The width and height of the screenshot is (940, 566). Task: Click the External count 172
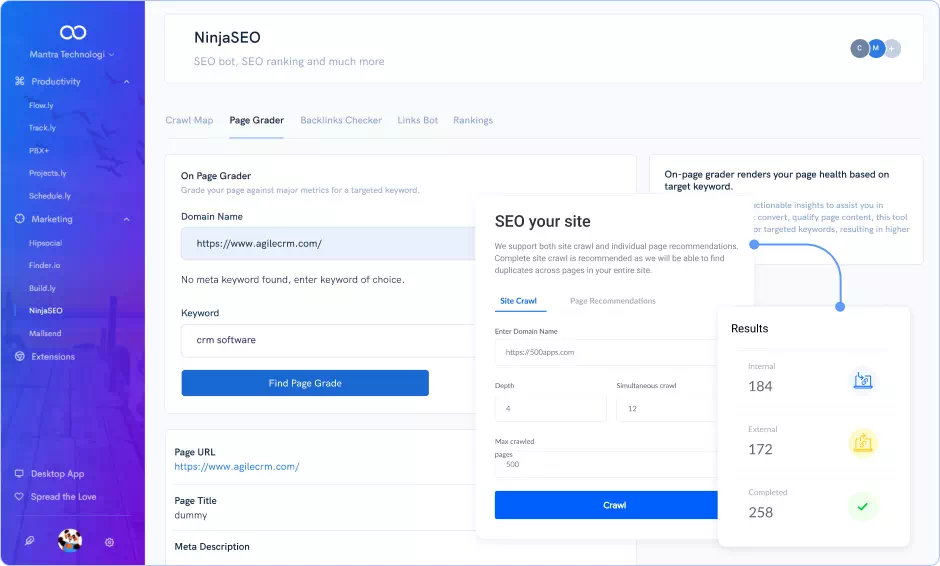[760, 450]
